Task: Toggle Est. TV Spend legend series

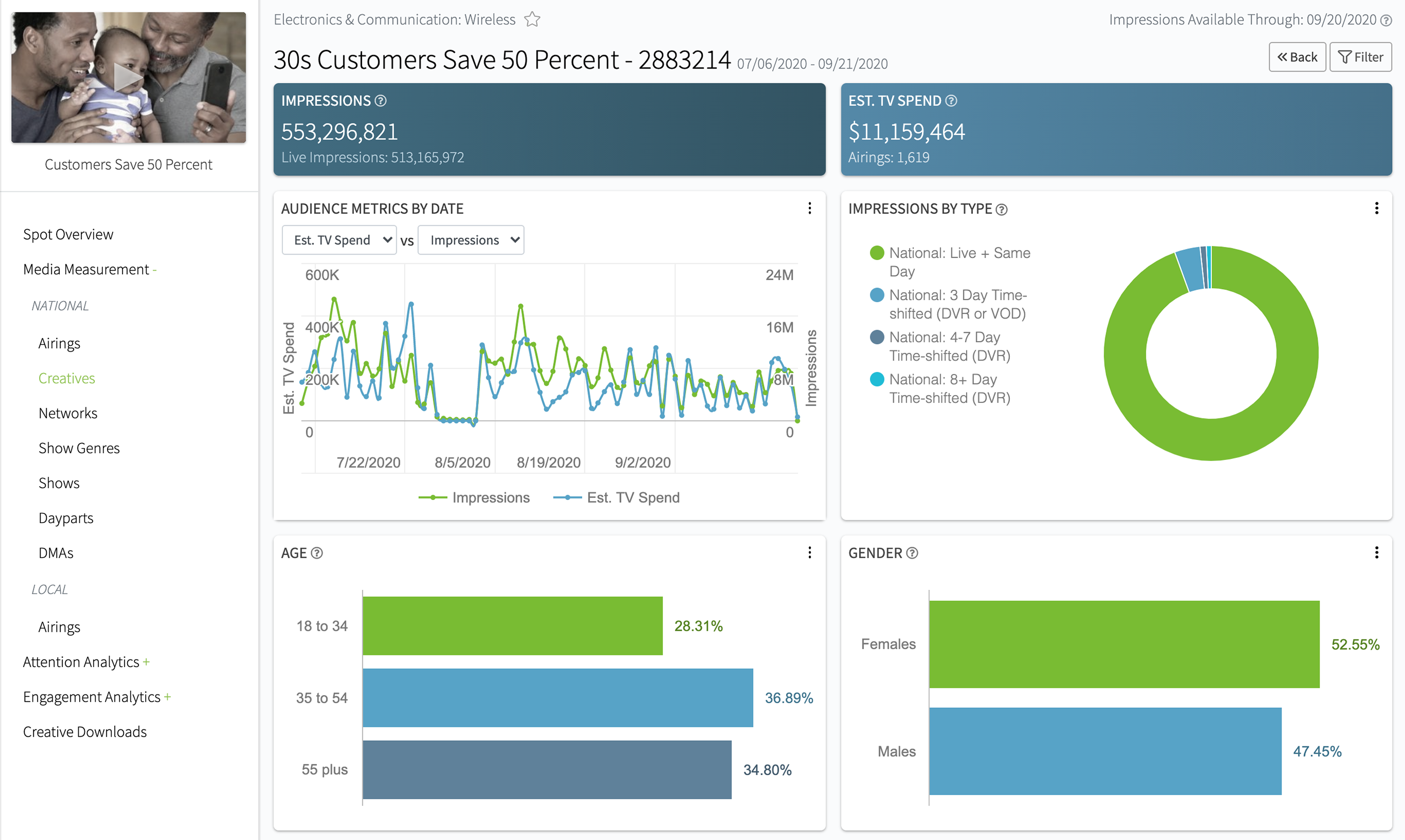Action: [616, 497]
